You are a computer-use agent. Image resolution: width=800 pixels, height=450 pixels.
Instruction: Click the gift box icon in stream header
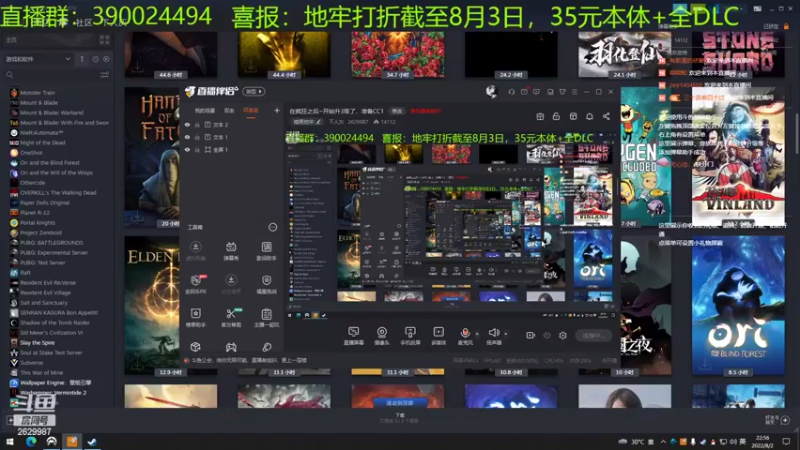coord(540,116)
